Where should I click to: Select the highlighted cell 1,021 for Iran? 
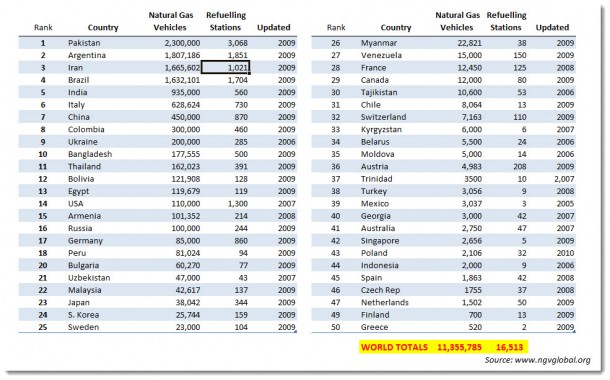point(225,67)
